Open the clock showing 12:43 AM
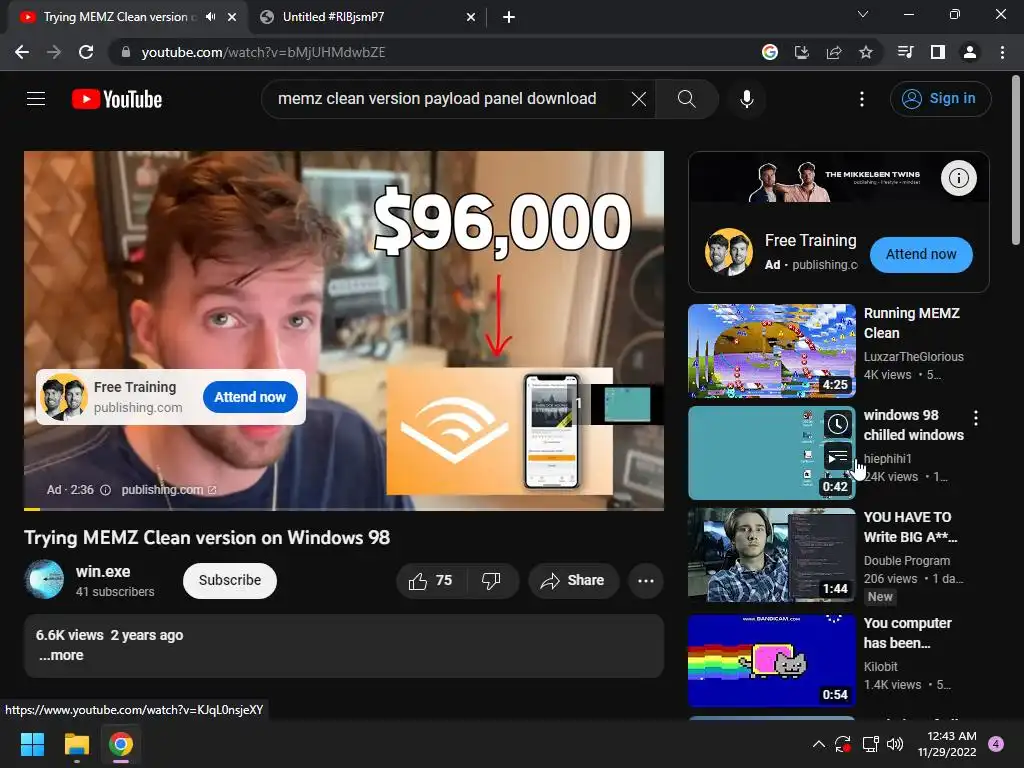The image size is (1024, 768). pos(946,744)
